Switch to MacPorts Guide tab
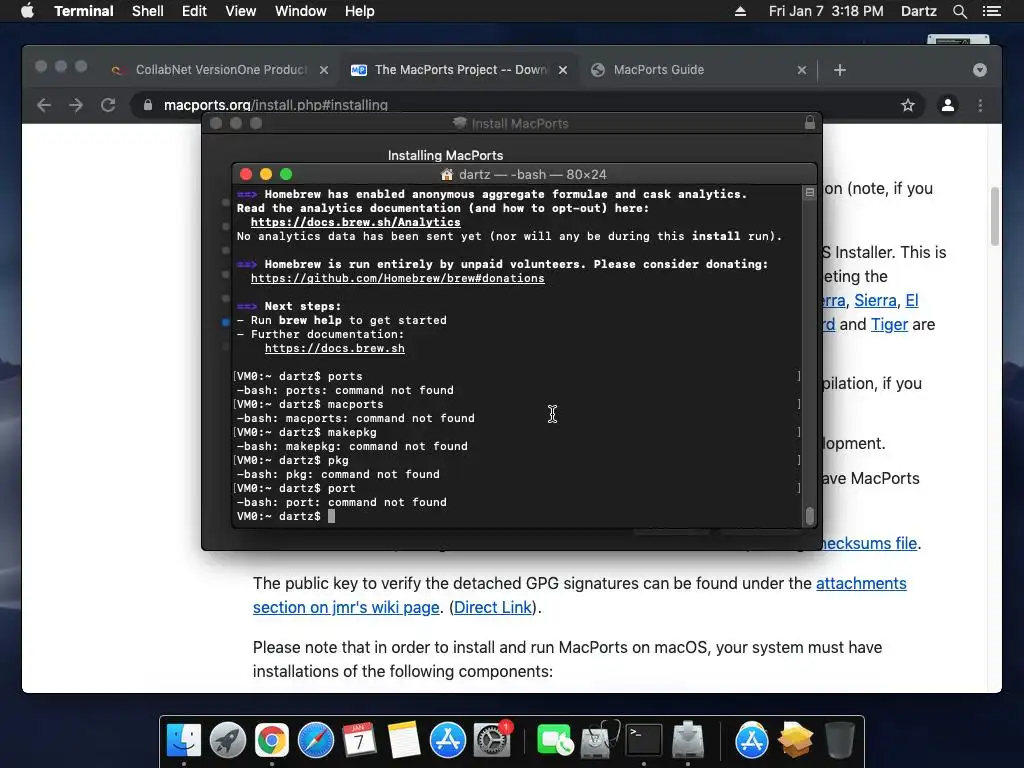Screen dimensions: 1024x768 pos(697,70)
